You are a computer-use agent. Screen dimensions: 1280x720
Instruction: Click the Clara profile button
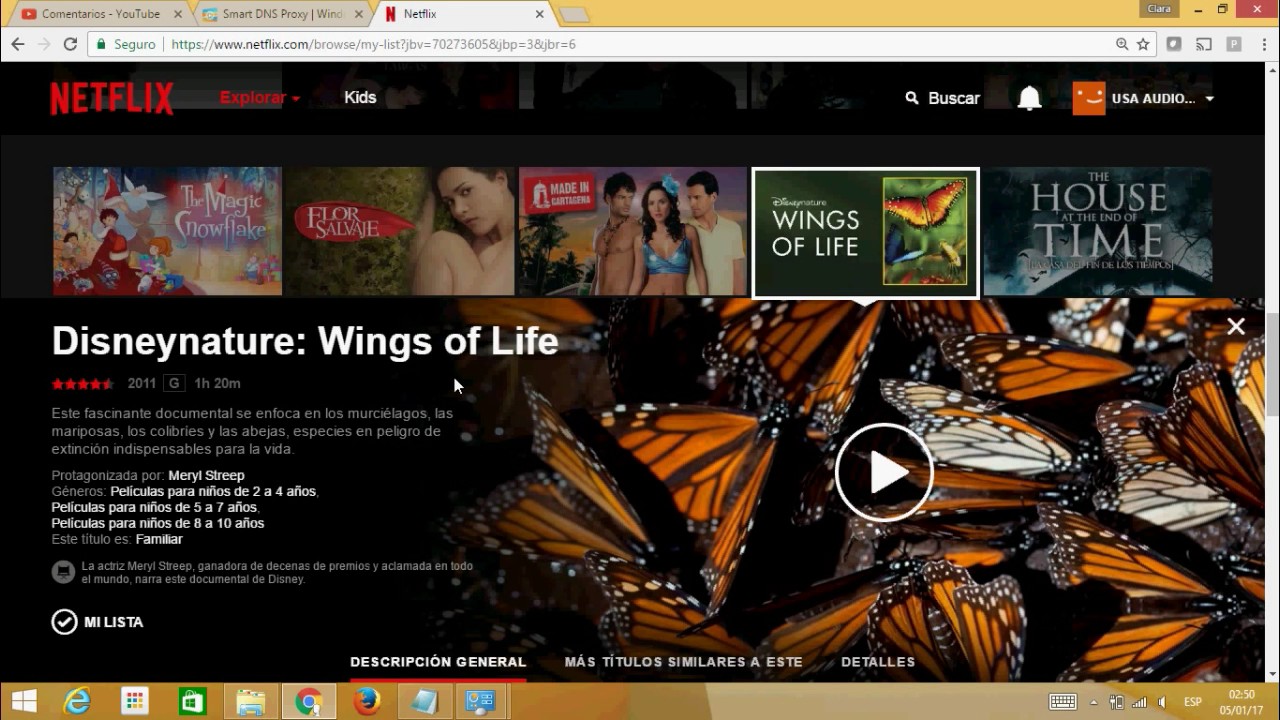click(x=1159, y=8)
